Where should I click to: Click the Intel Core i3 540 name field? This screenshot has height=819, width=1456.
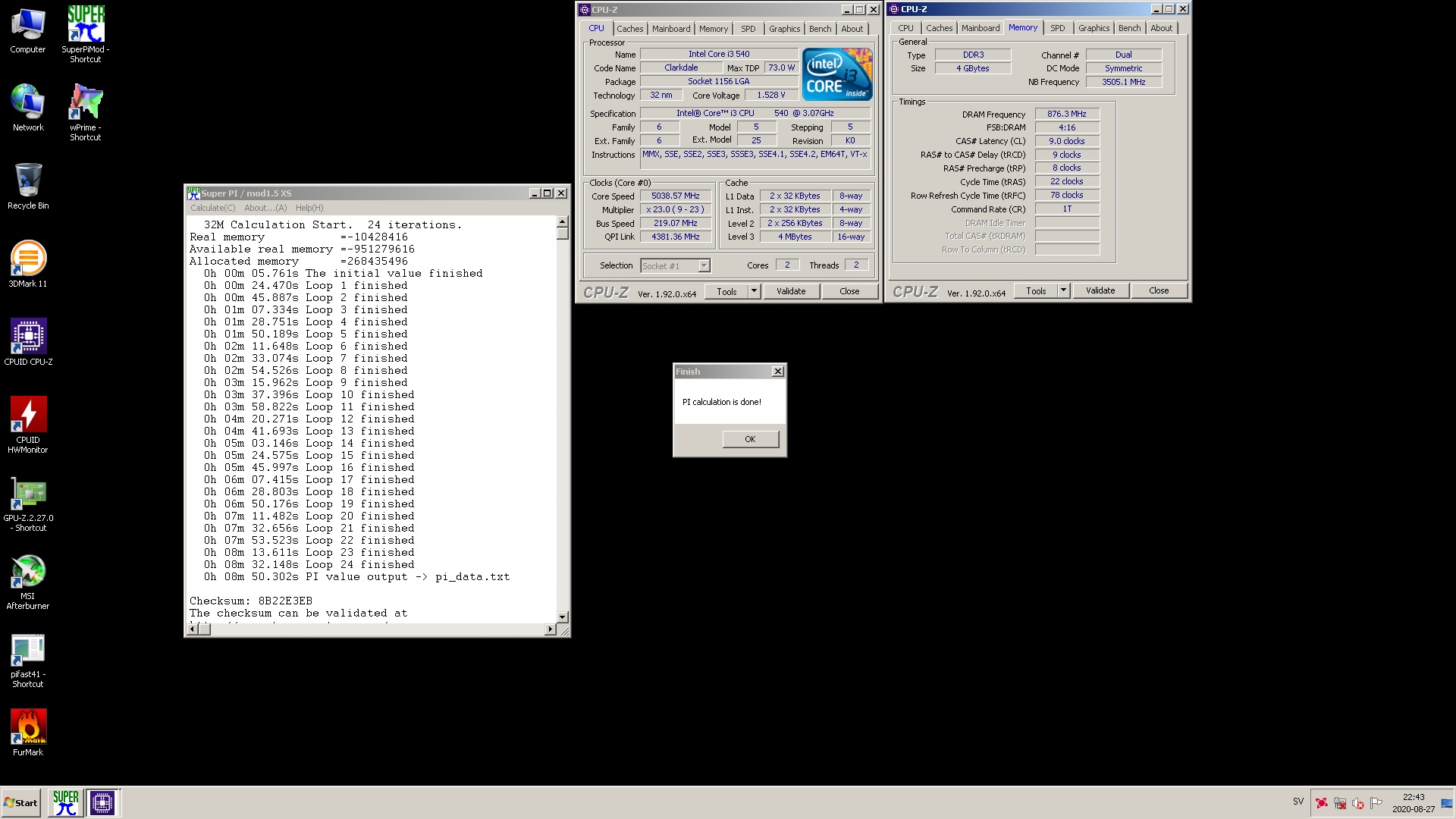tap(719, 54)
